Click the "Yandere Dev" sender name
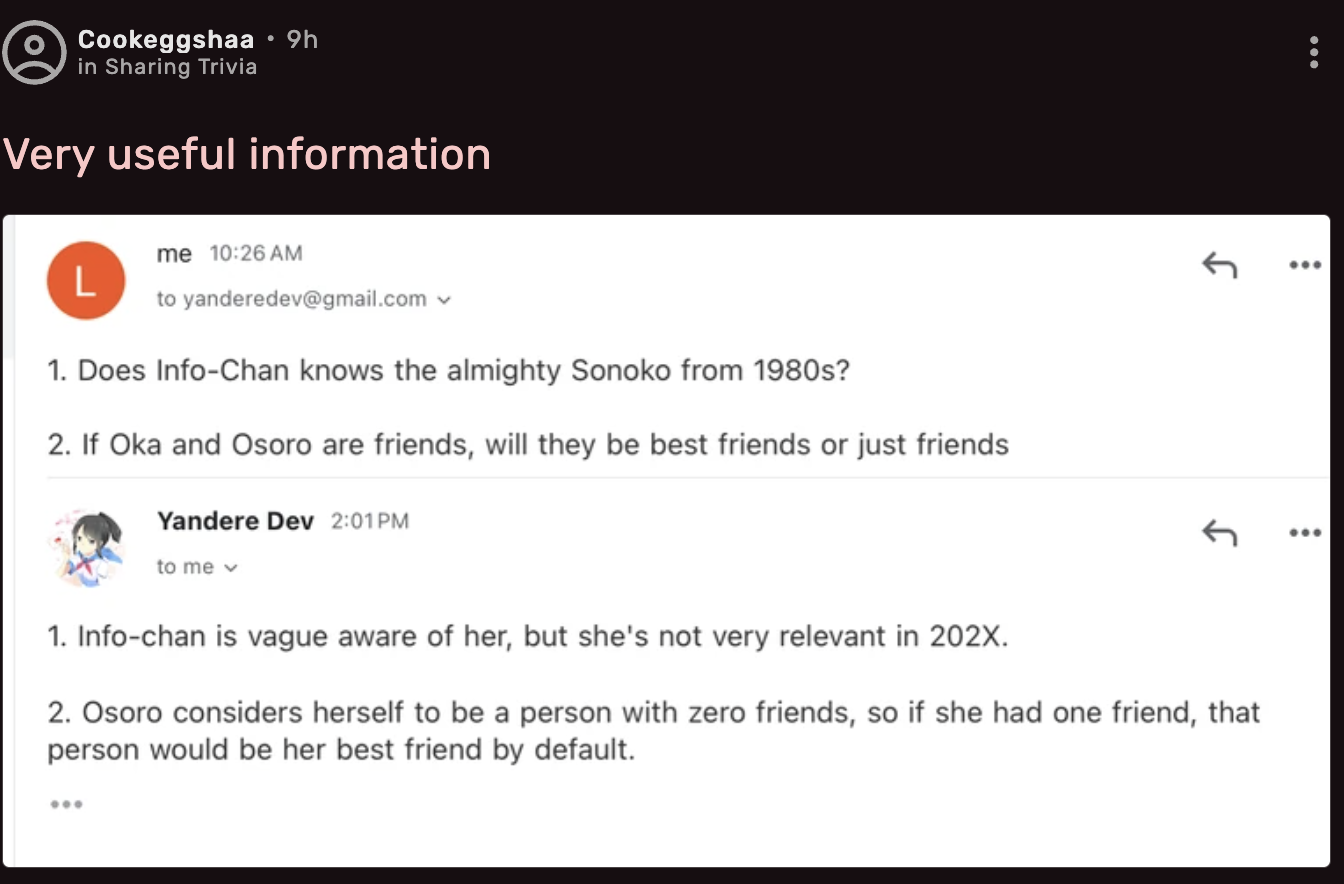Viewport: 1344px width, 884px height. [x=235, y=521]
